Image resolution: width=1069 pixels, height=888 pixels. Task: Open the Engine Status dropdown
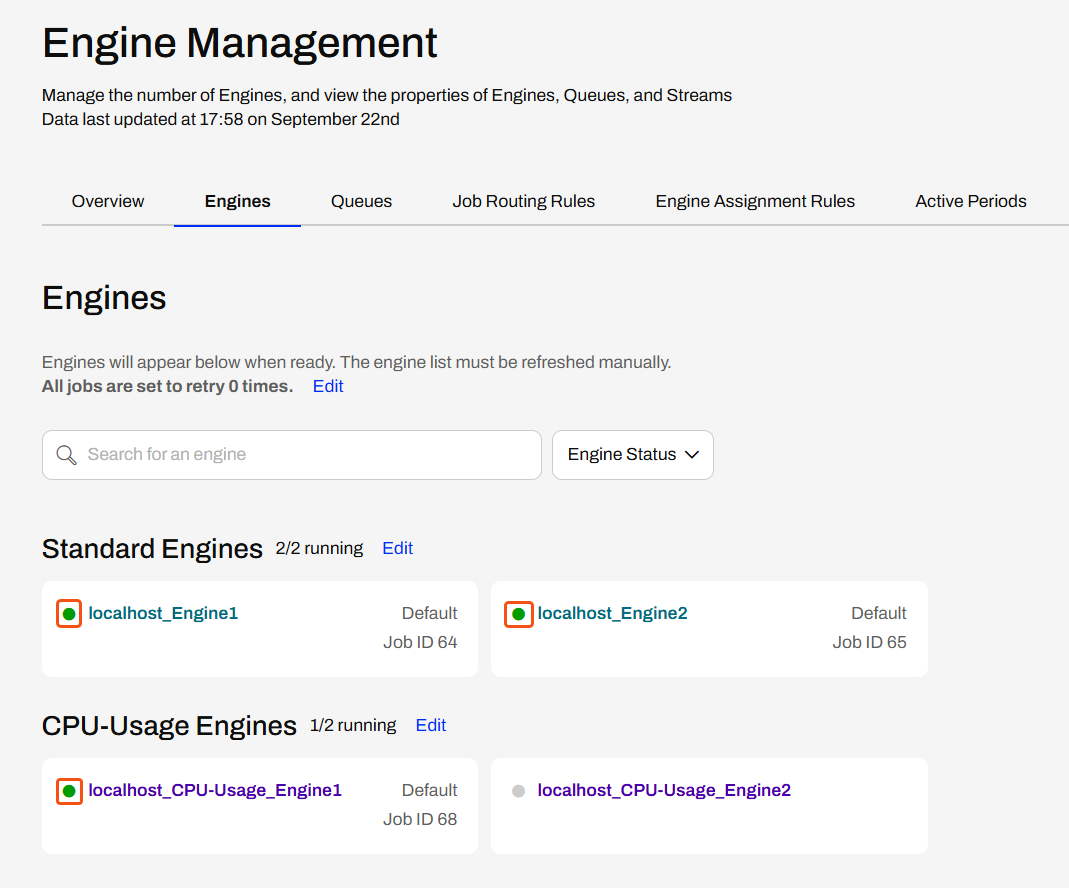633,455
